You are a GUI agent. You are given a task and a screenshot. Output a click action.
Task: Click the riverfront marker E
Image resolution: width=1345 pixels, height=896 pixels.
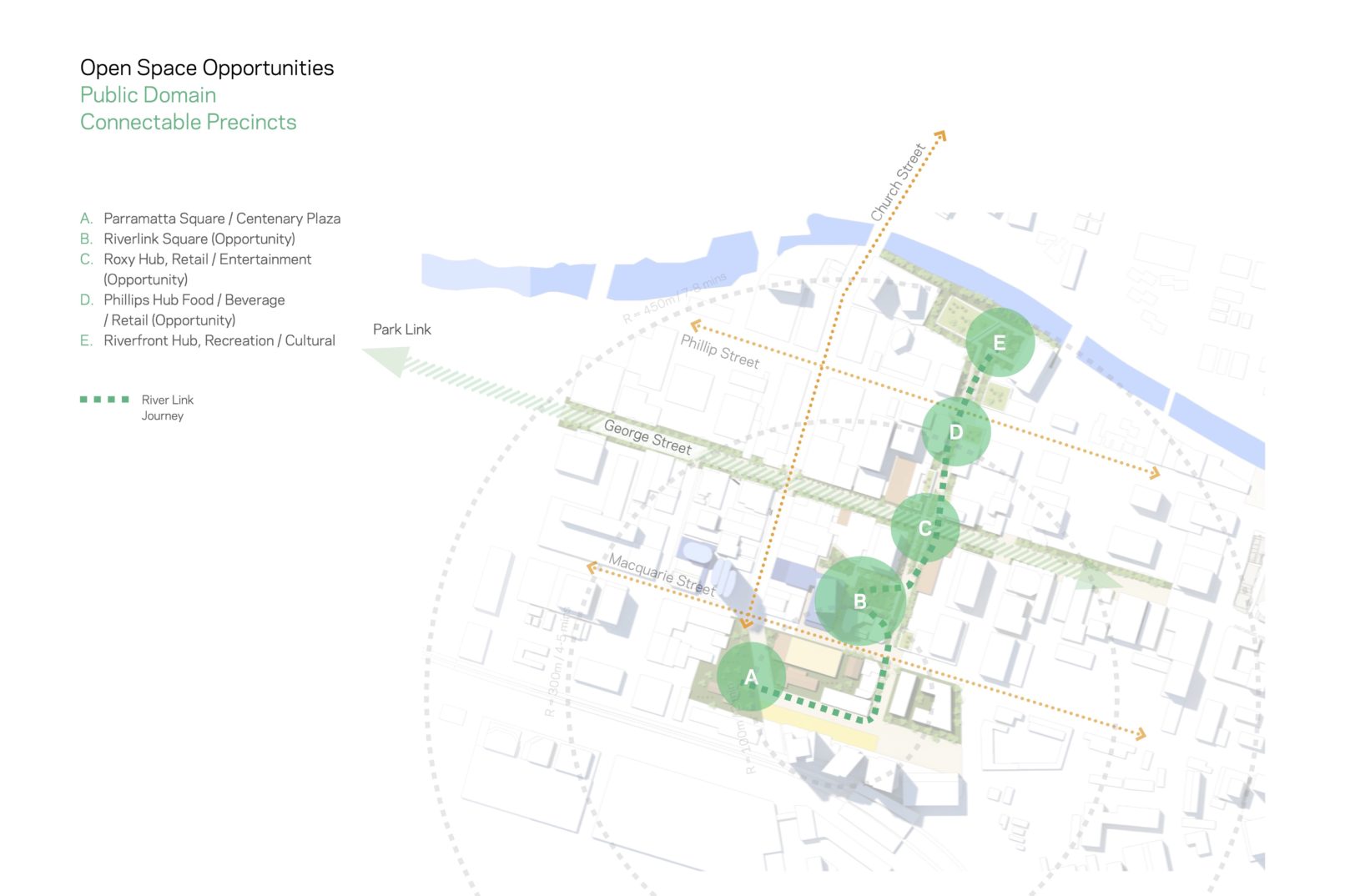pyautogui.click(x=1000, y=343)
